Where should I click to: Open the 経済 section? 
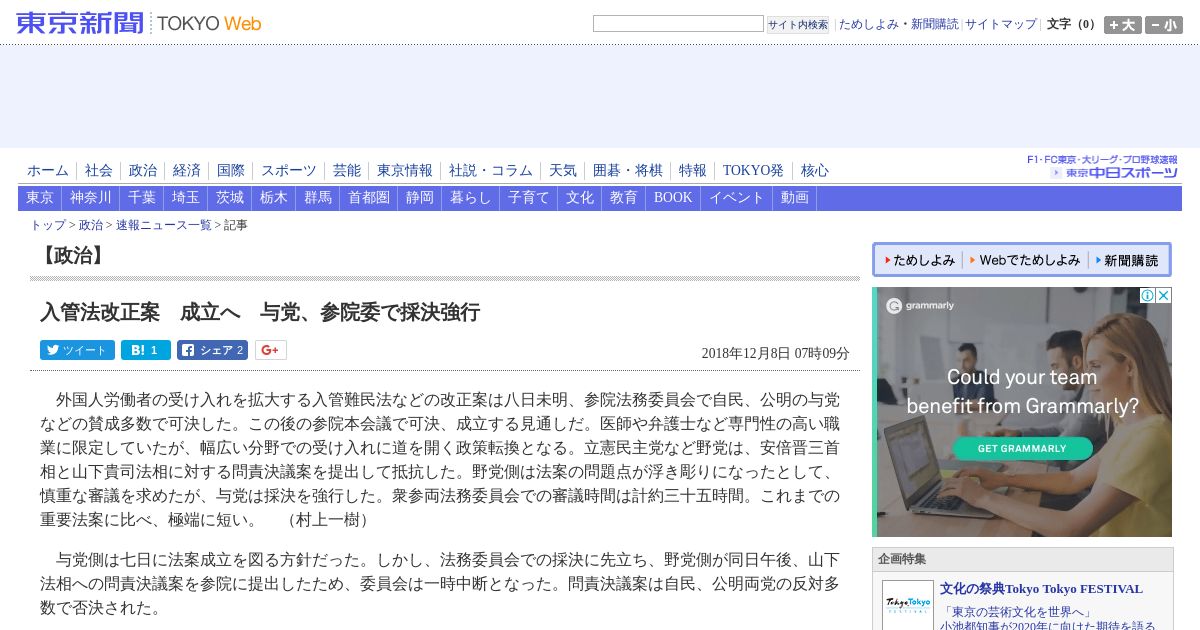(187, 171)
